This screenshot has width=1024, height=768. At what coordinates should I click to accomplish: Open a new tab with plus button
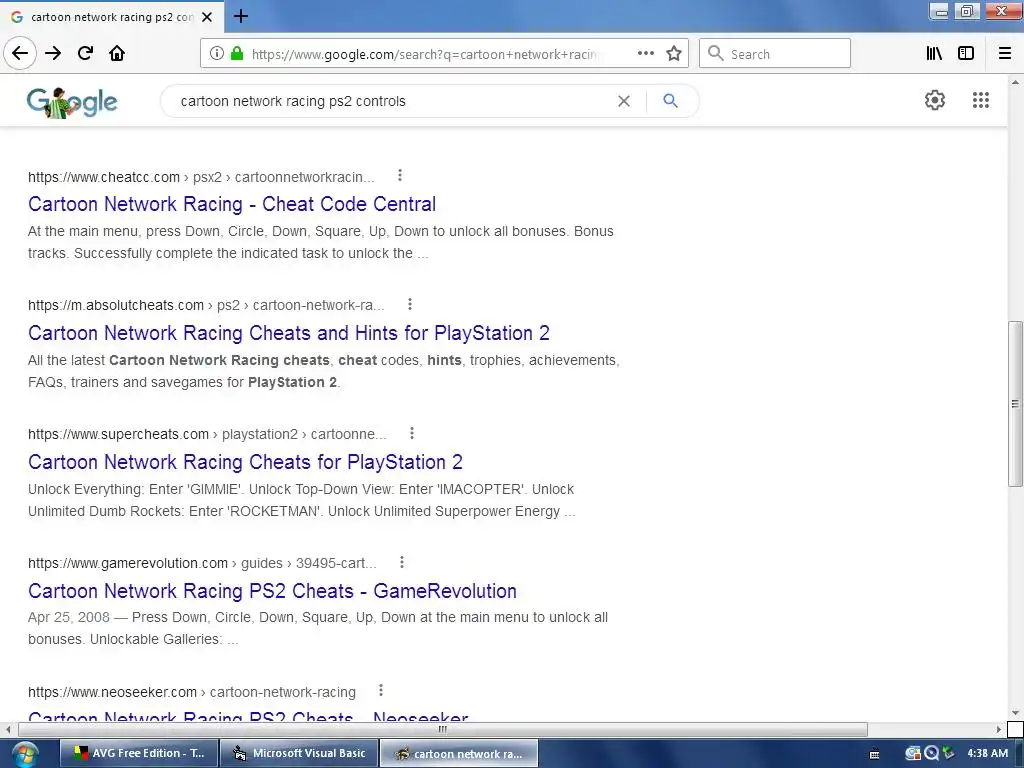tap(241, 16)
